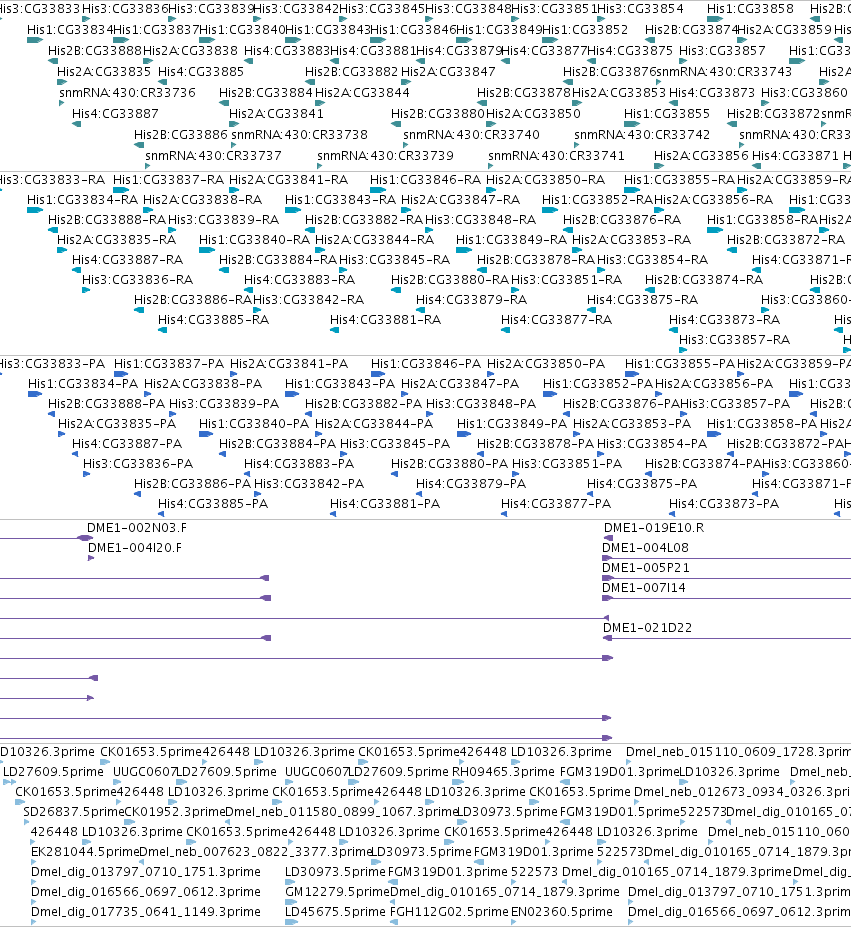Select the His2B:CG33882 gene label
This screenshot has height=927, width=851.
[x=352, y=72]
